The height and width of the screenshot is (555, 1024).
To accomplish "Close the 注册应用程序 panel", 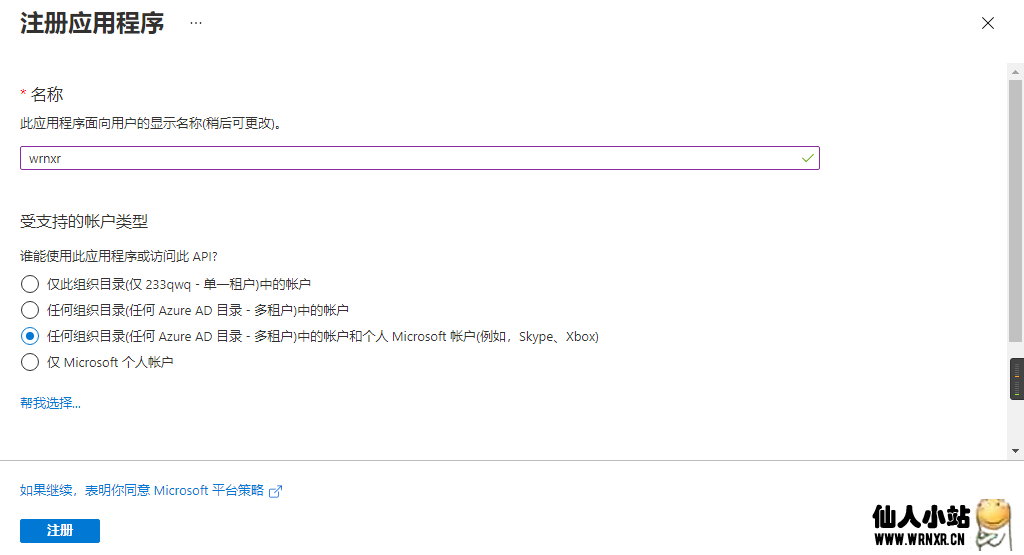I will coord(987,24).
